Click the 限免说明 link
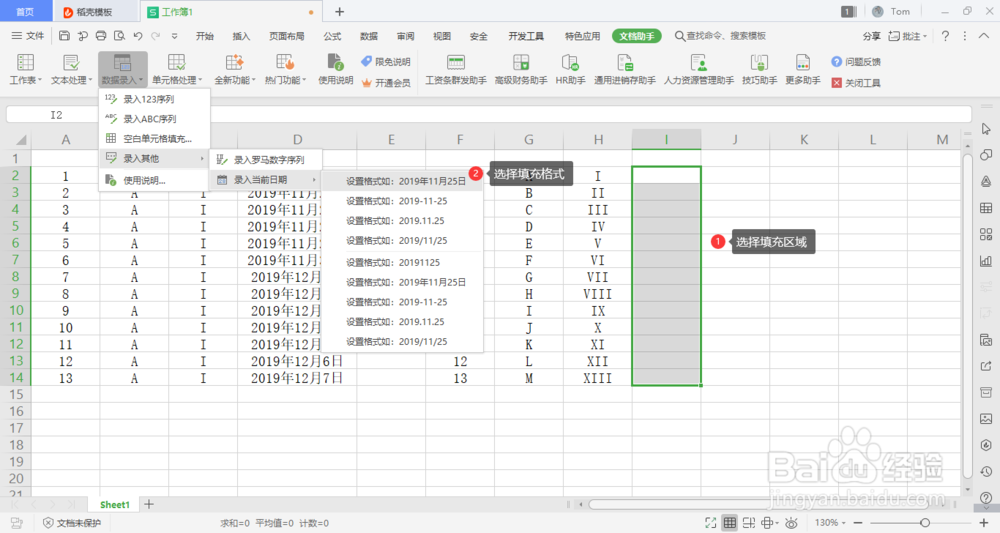Image resolution: width=1000 pixels, height=533 pixels. (386, 62)
